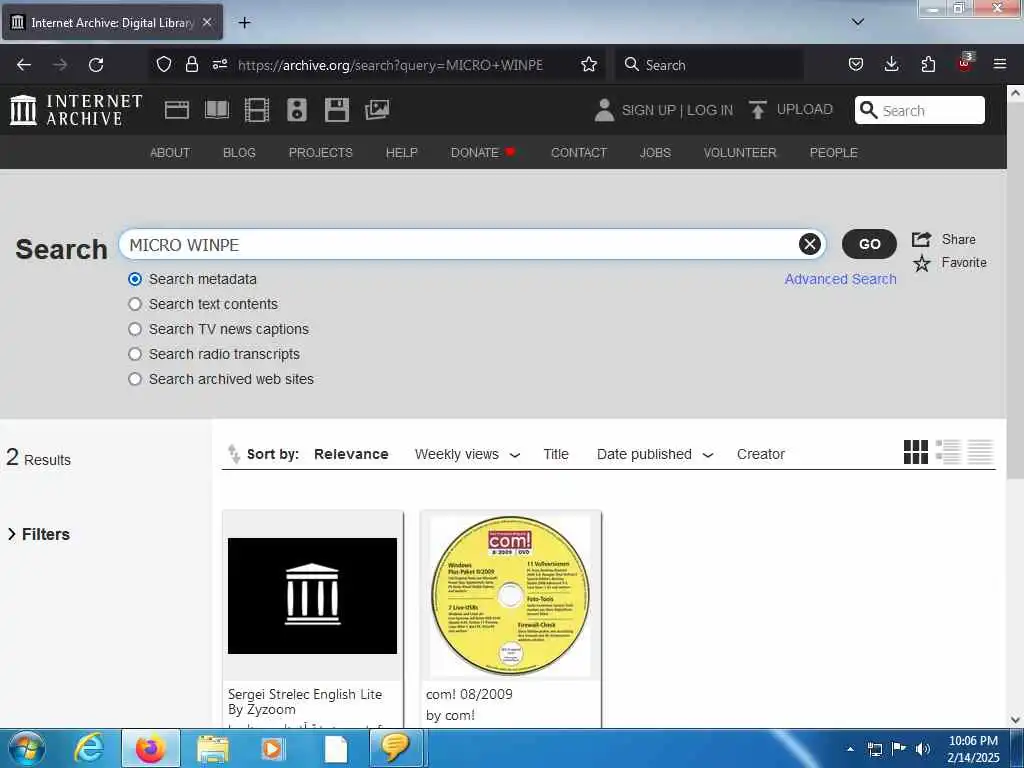Open Windows Explorer folder in taskbar

(213, 748)
